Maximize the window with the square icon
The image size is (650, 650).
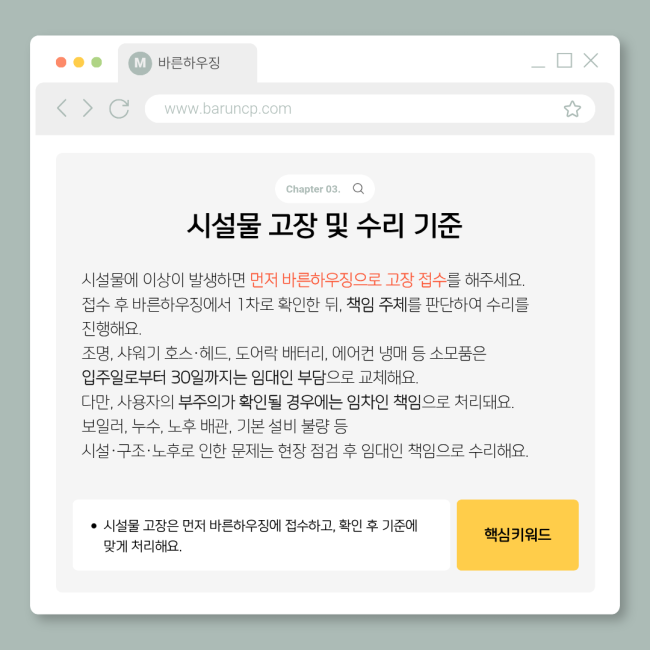click(x=564, y=61)
